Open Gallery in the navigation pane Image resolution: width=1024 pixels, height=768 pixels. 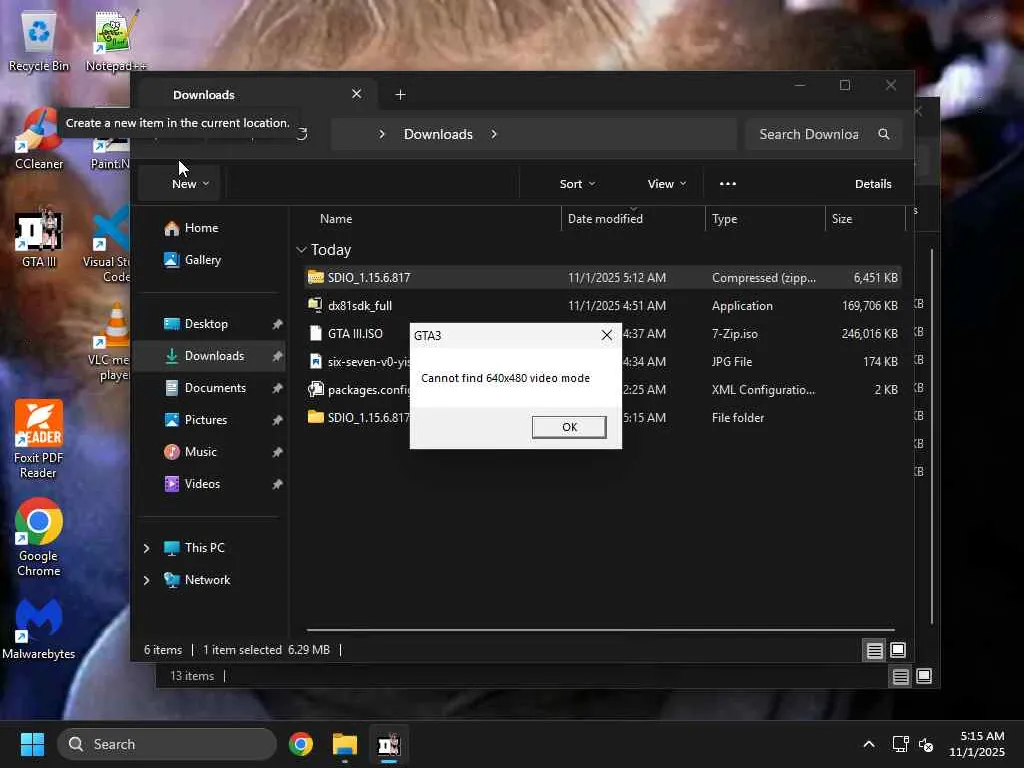pos(202,260)
